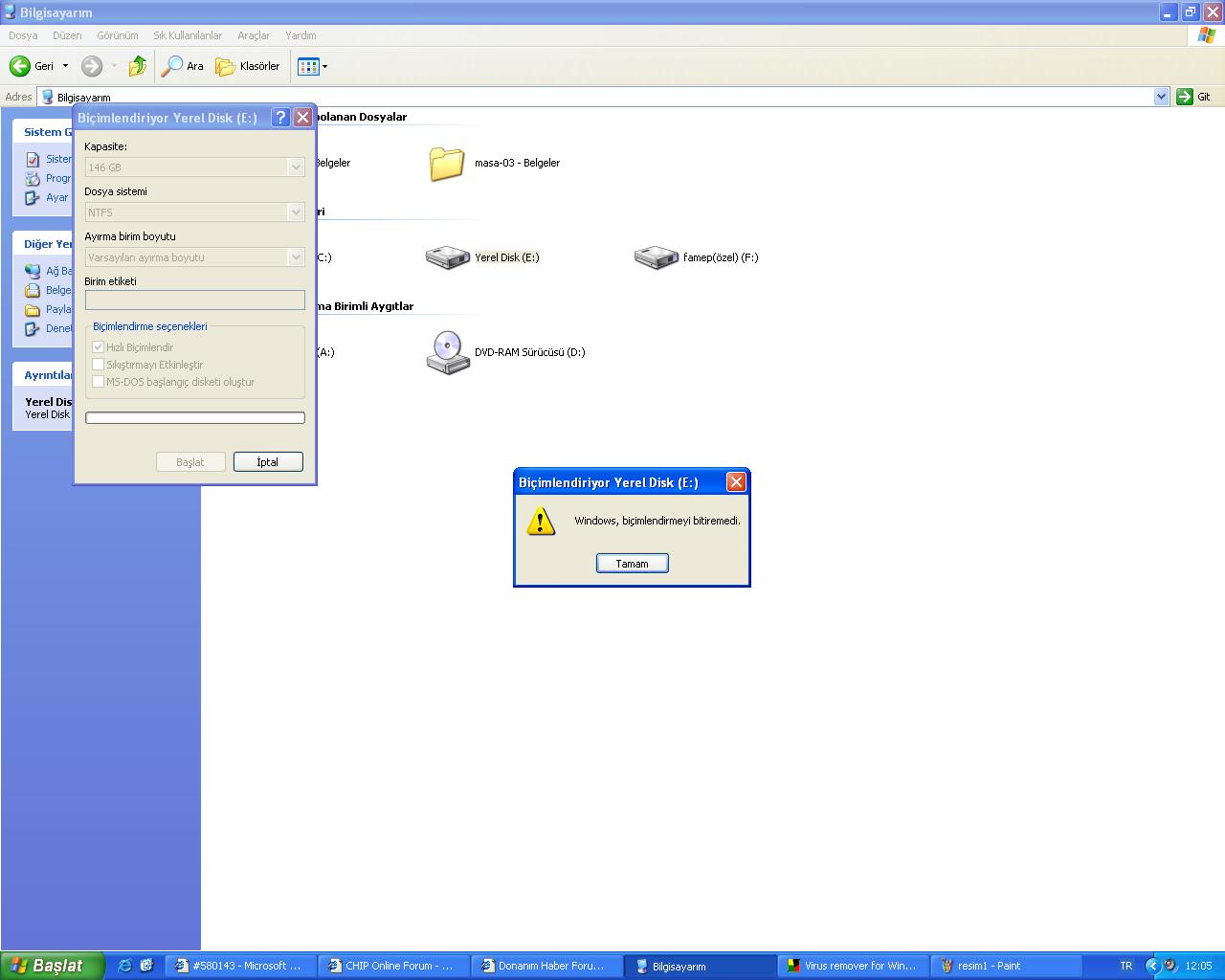Screen dimensions: 1225x980
Task: Close the Biçimlendiriyor format dialog
Action: (x=302, y=117)
